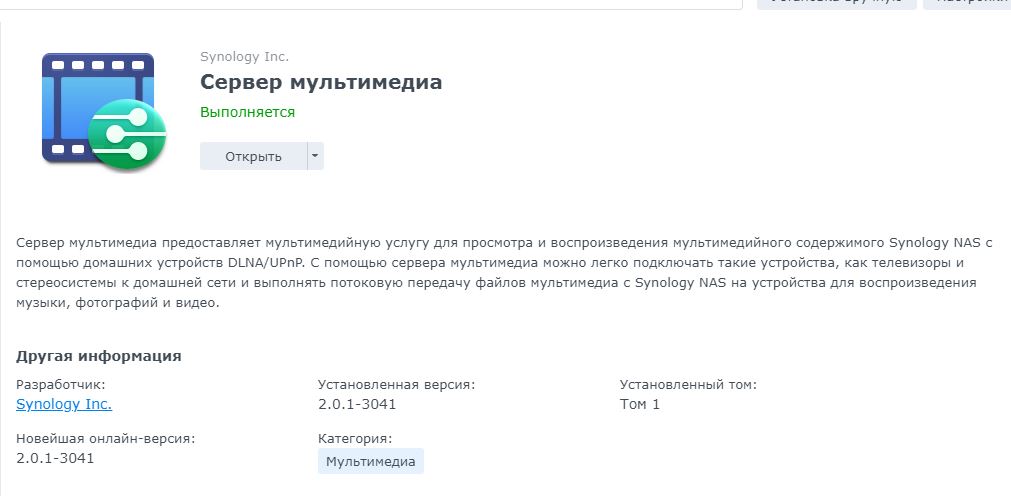Click the Разработчик label

61,384
